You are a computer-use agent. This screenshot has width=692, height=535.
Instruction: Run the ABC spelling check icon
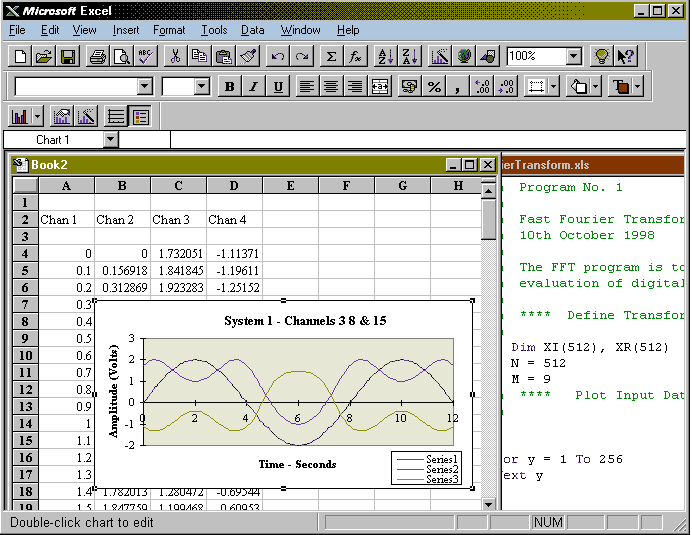(146, 57)
